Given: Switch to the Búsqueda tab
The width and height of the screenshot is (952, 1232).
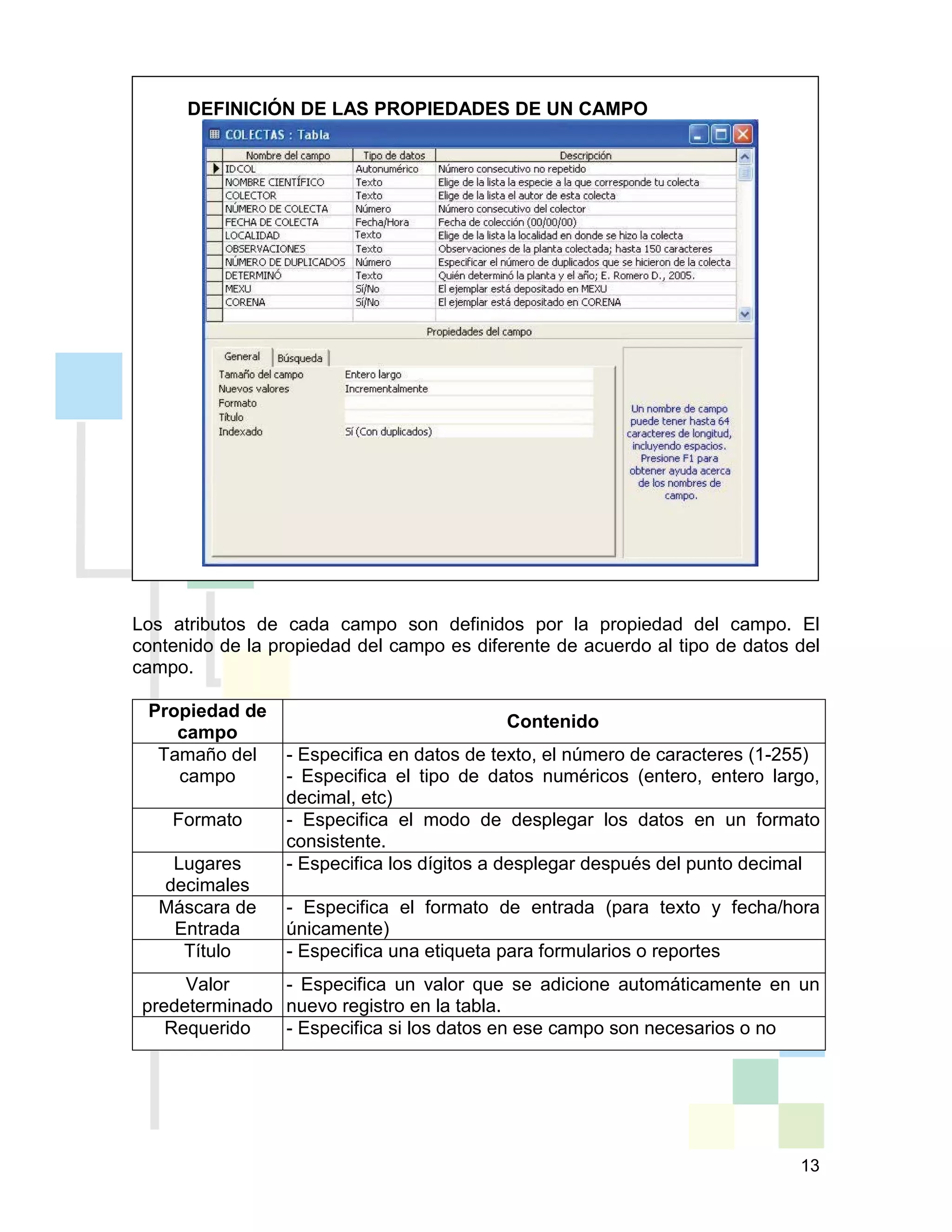Looking at the screenshot, I should tap(300, 358).
